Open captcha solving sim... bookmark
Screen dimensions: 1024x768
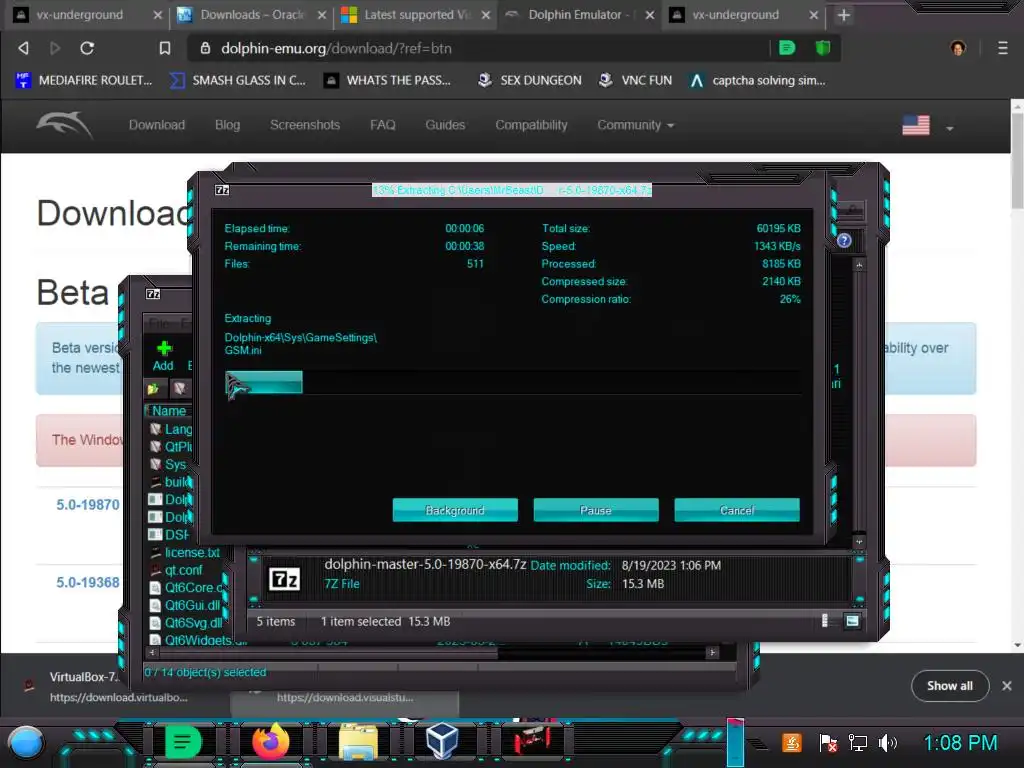coord(758,80)
